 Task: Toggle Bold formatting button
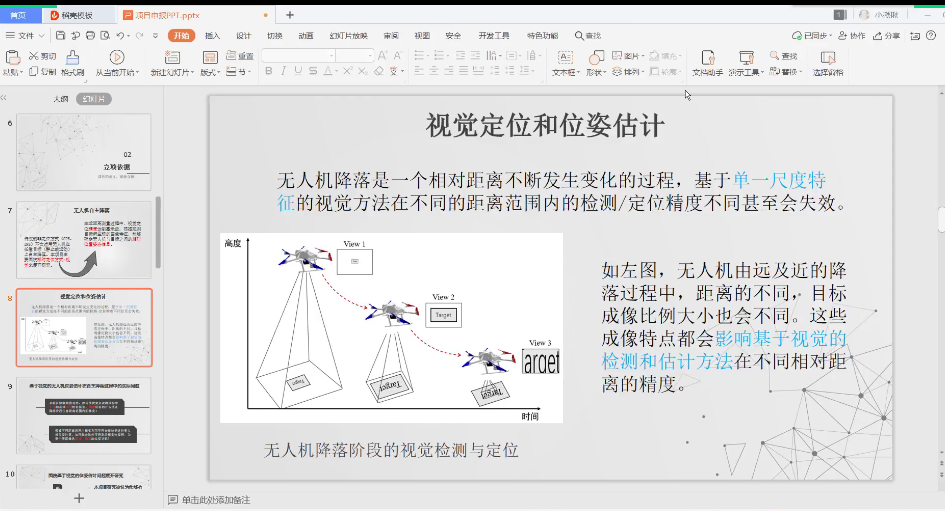point(269,71)
